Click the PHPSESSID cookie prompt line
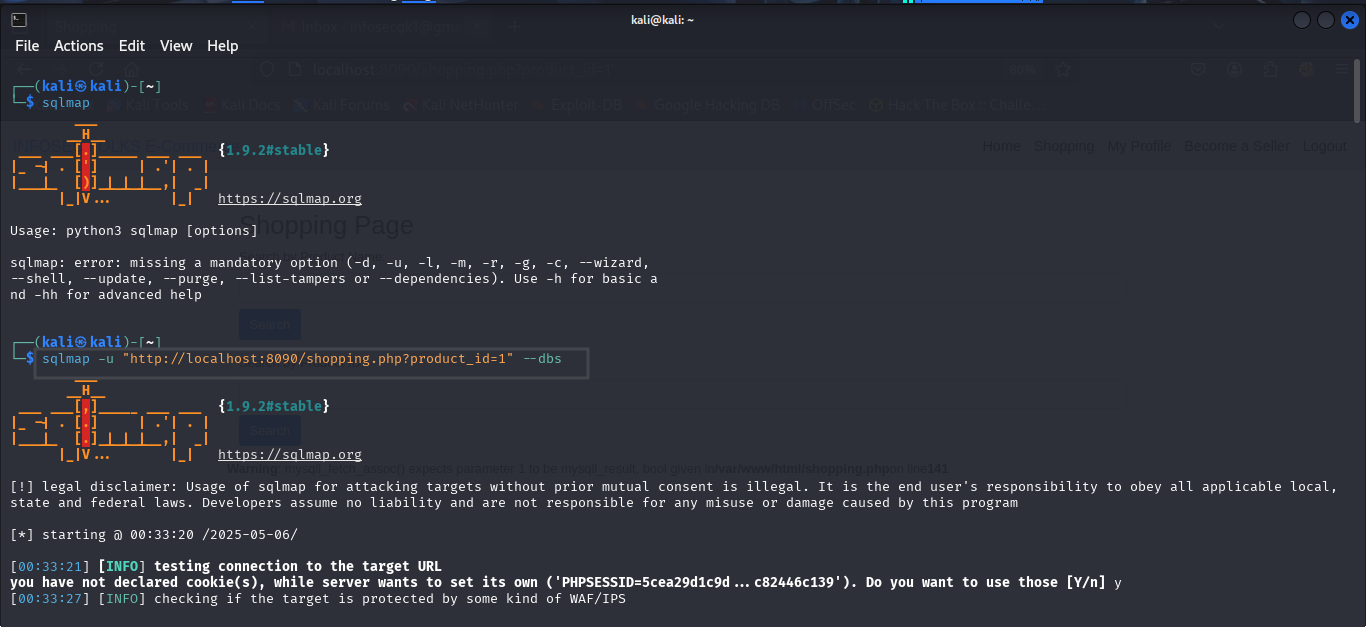This screenshot has height=627, width=1366. click(566, 582)
